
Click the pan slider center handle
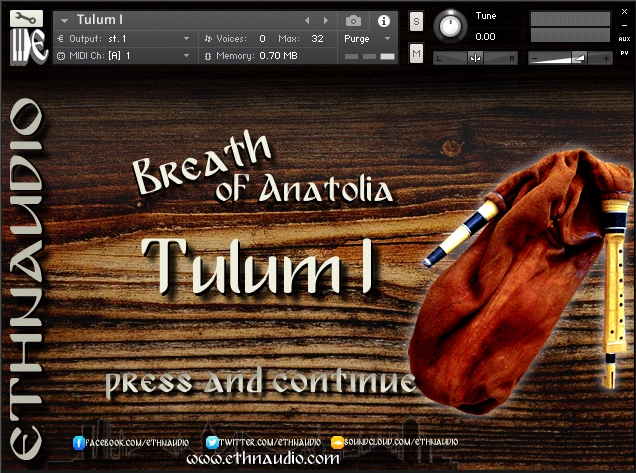[x=475, y=58]
